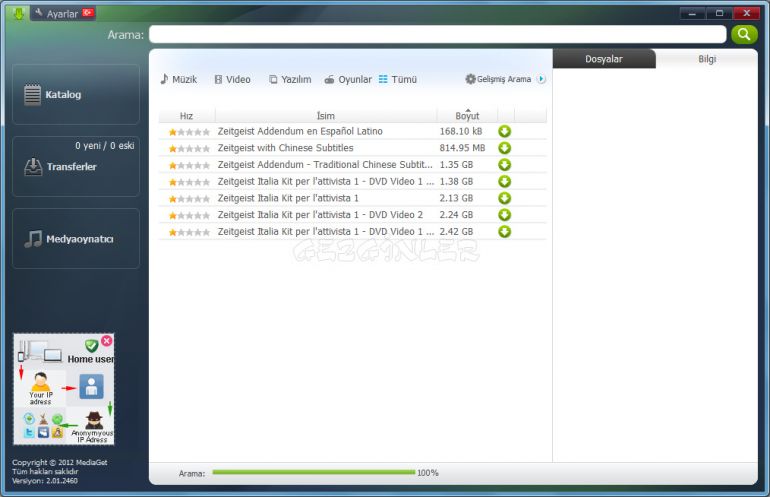Filter results by Video
This screenshot has height=497, width=770.
coord(233,79)
